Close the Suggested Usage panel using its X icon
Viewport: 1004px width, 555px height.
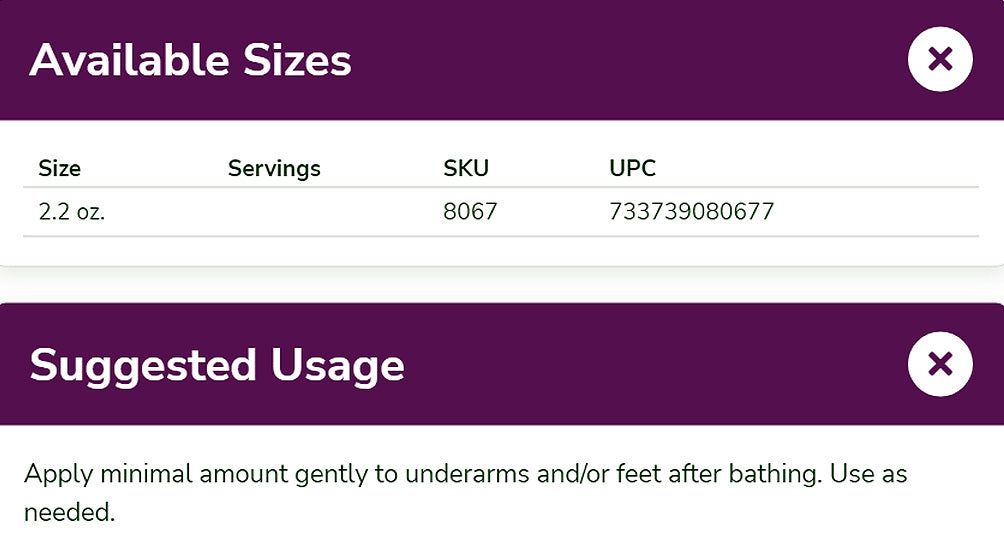click(940, 364)
